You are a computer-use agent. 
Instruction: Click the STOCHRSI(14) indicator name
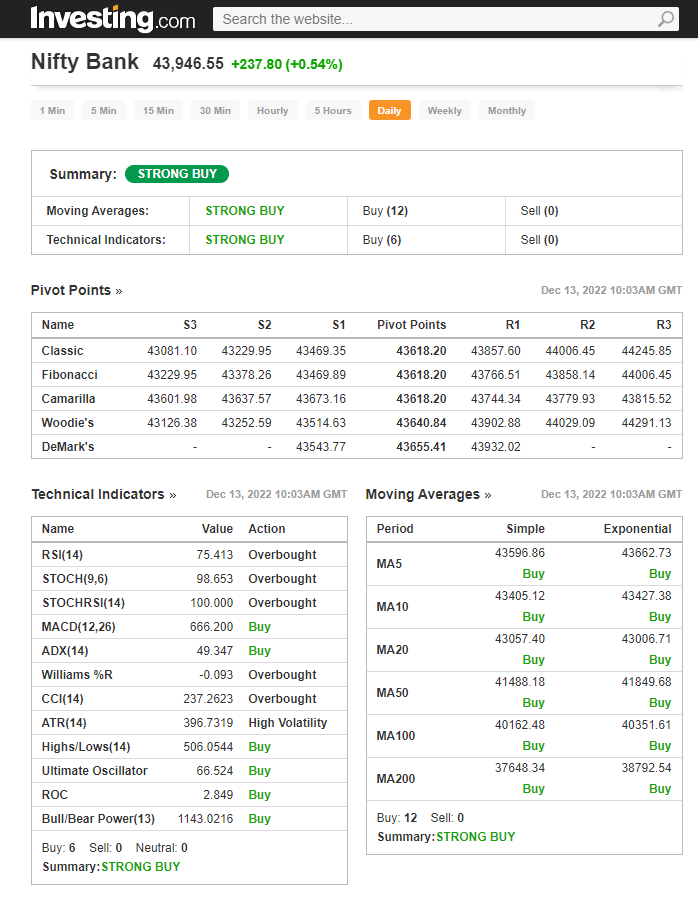point(84,602)
